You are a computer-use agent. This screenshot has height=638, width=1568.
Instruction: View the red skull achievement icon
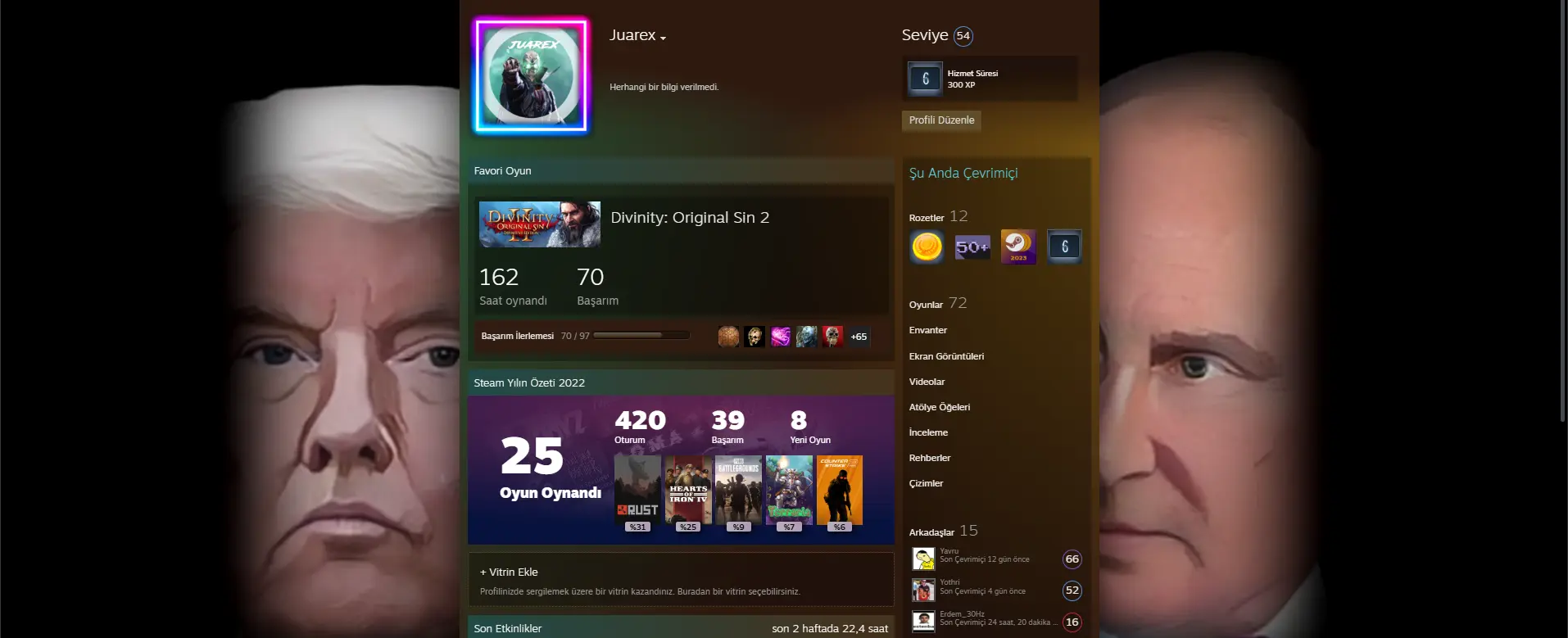(832, 337)
